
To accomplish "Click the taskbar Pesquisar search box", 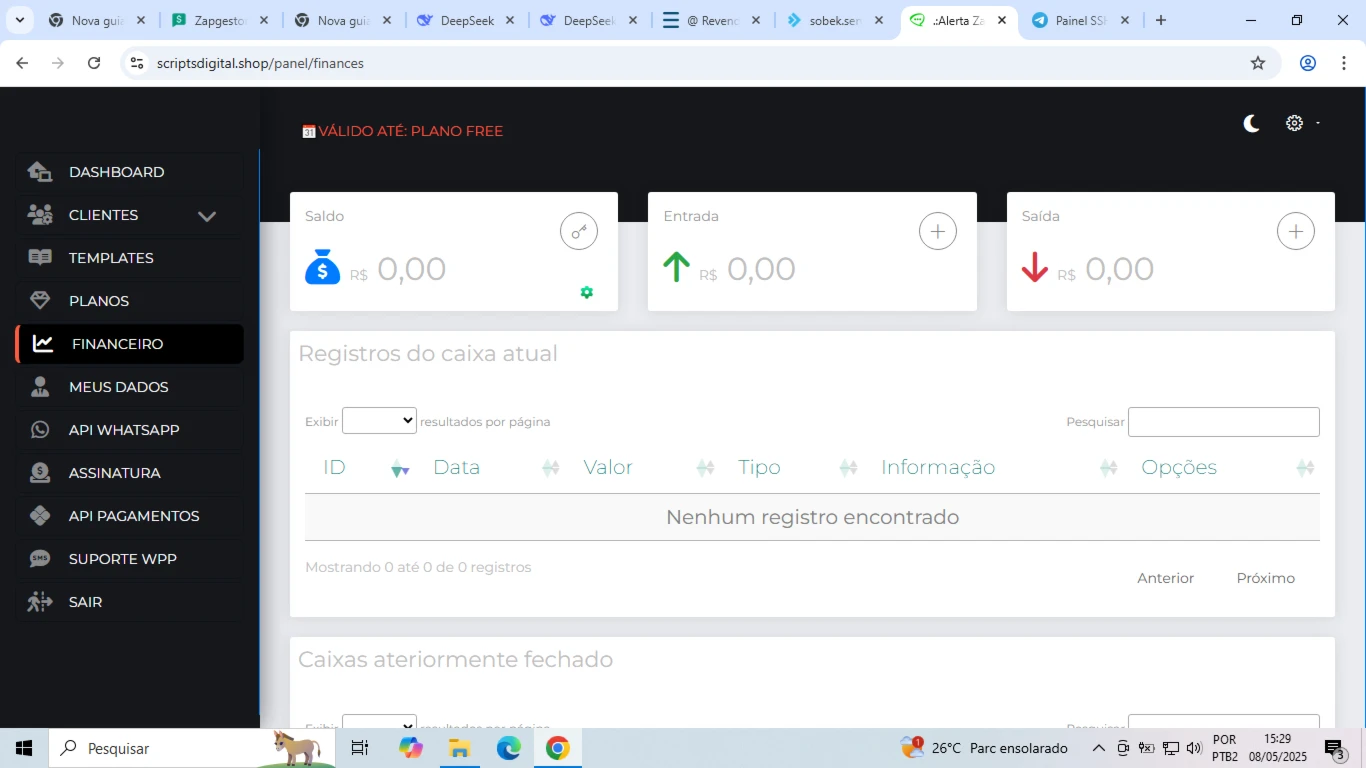I will pyautogui.click(x=190, y=748).
